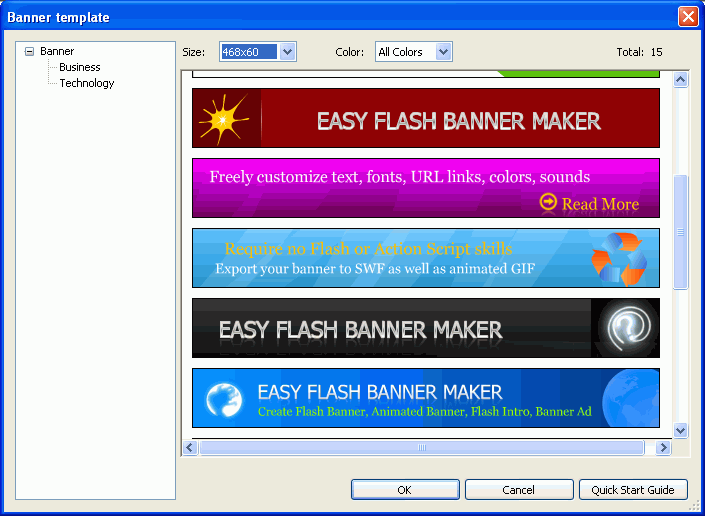Click the recycle arrows icon

(620, 258)
